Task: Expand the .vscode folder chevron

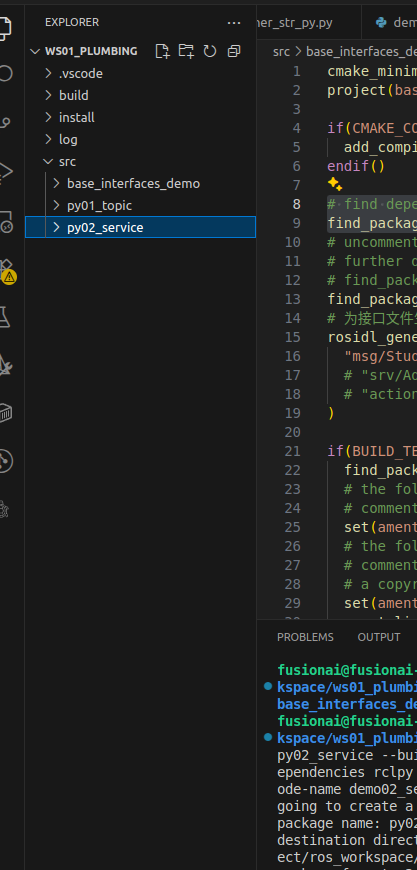Action: click(48, 73)
